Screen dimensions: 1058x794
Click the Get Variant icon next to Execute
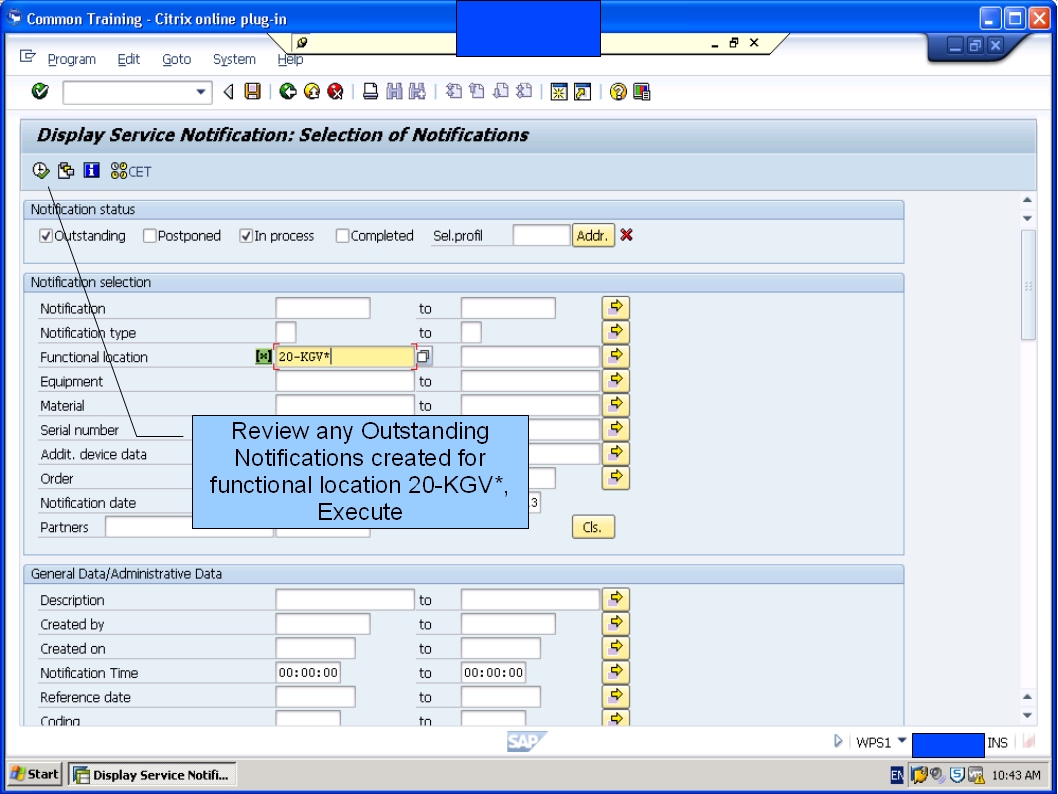tap(65, 170)
